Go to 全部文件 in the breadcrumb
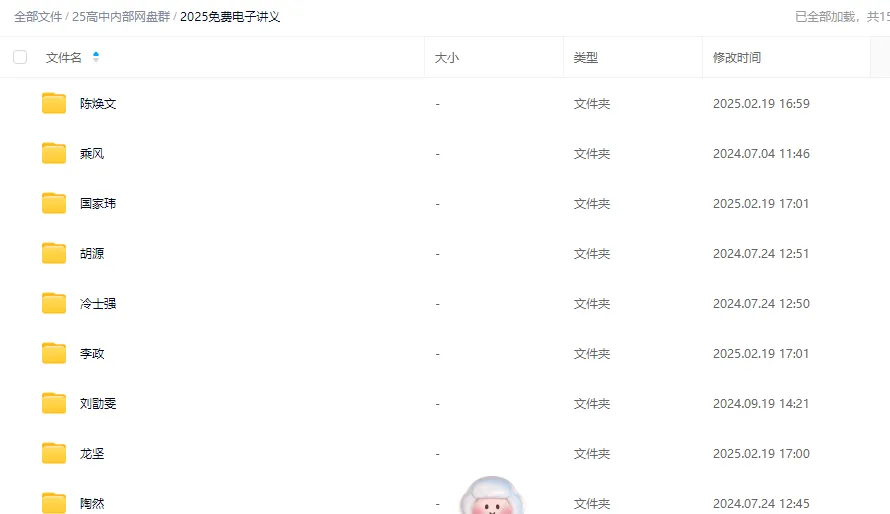This screenshot has height=514, width=890. [x=38, y=16]
